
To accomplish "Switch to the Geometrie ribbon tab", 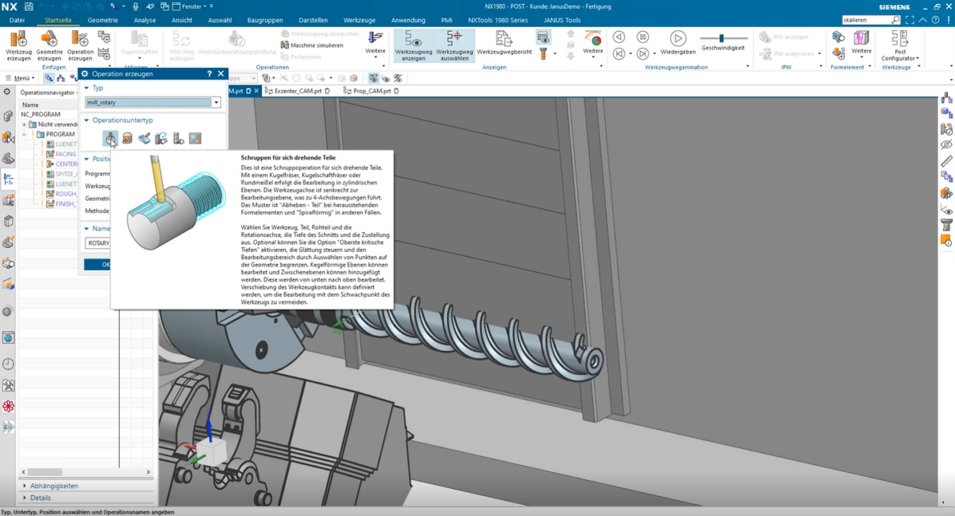I will coord(102,20).
